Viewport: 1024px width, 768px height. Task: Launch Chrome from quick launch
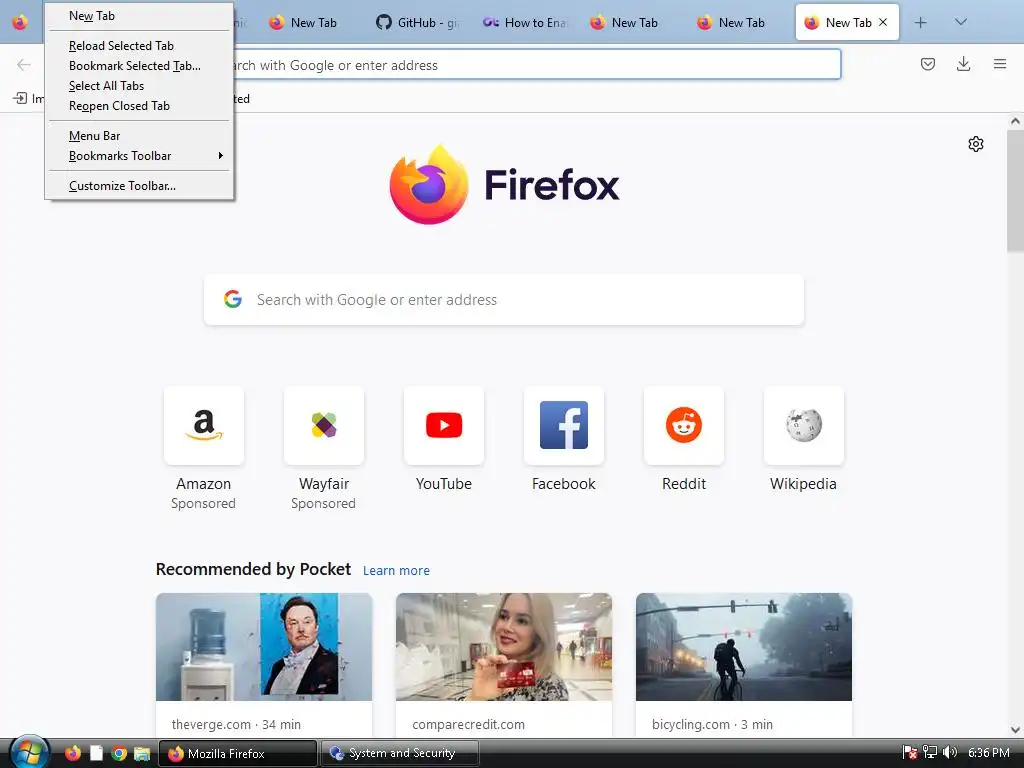tap(119, 754)
